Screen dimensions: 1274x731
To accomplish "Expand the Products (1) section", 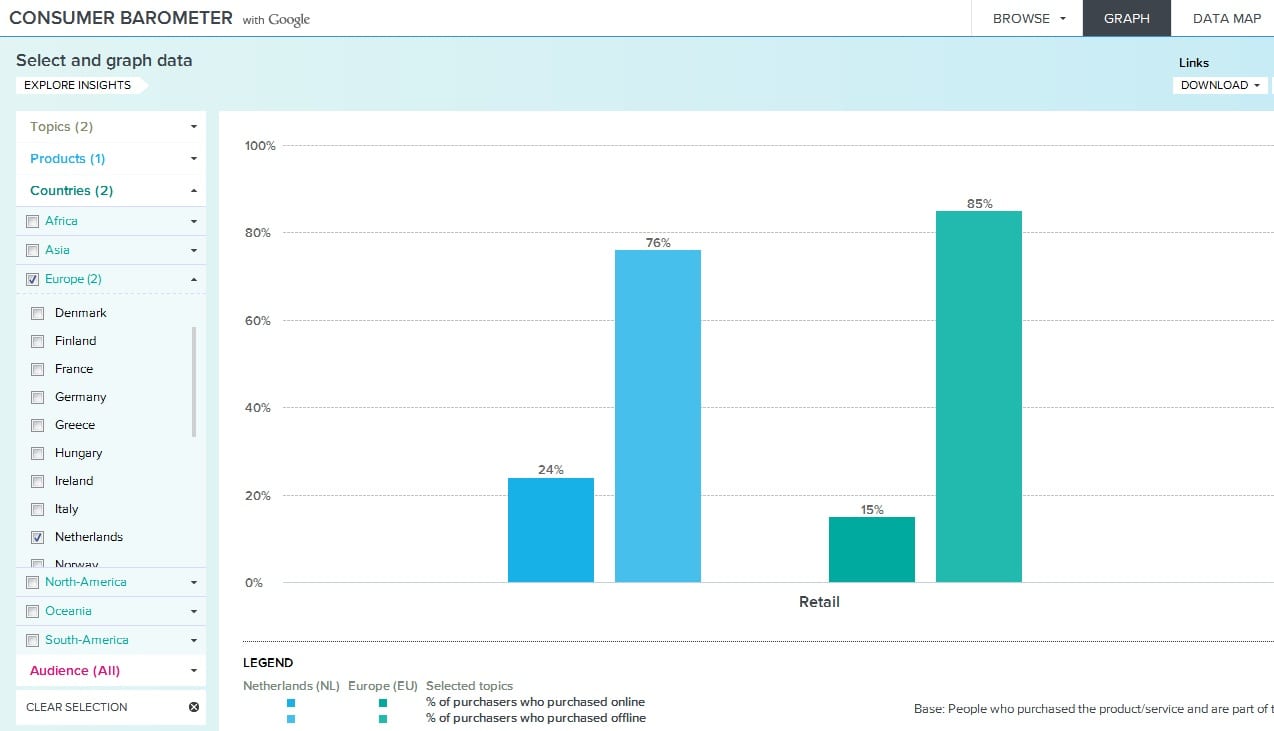I will (110, 158).
